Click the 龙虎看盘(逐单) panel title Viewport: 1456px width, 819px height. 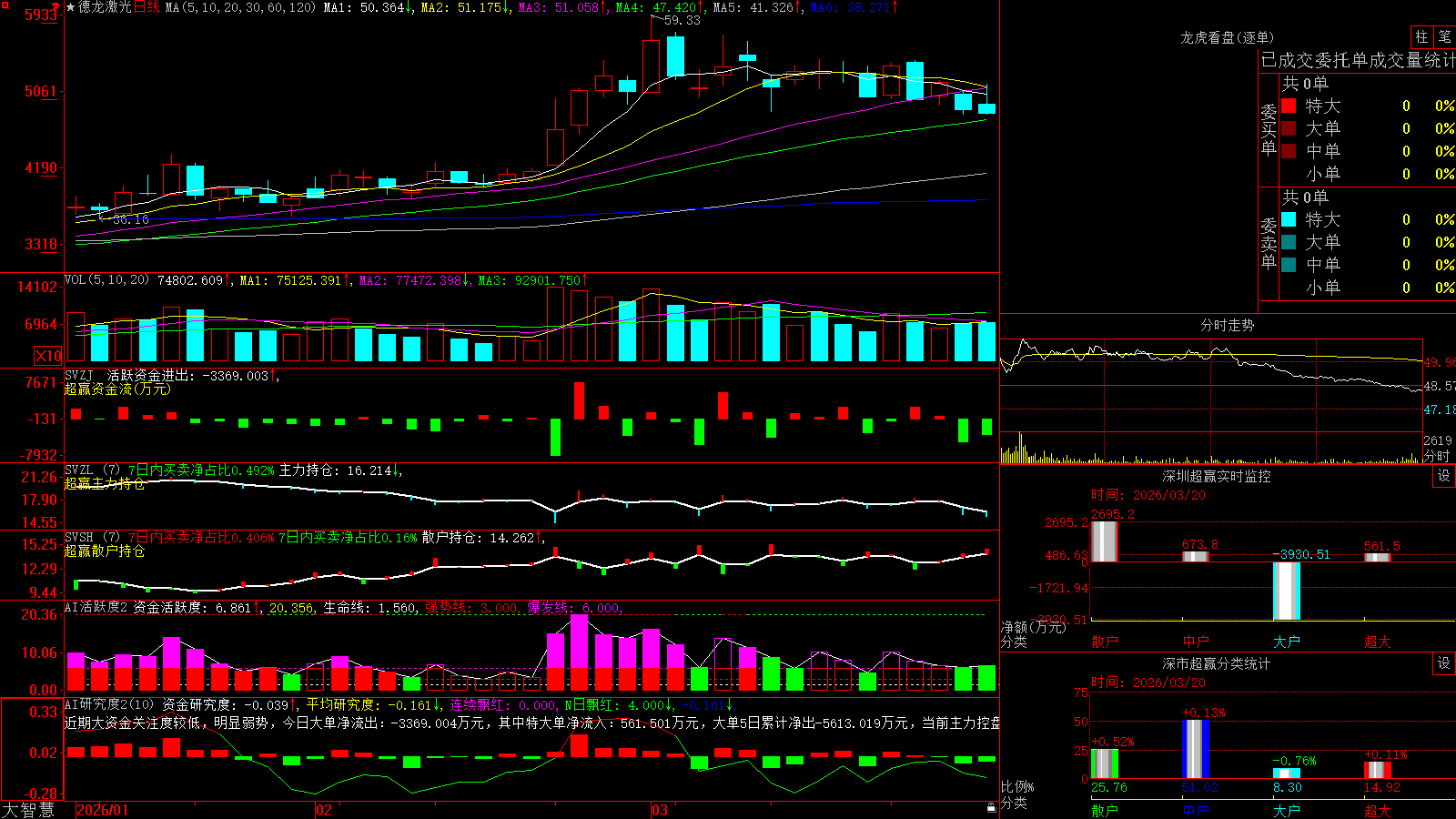[x=1227, y=37]
